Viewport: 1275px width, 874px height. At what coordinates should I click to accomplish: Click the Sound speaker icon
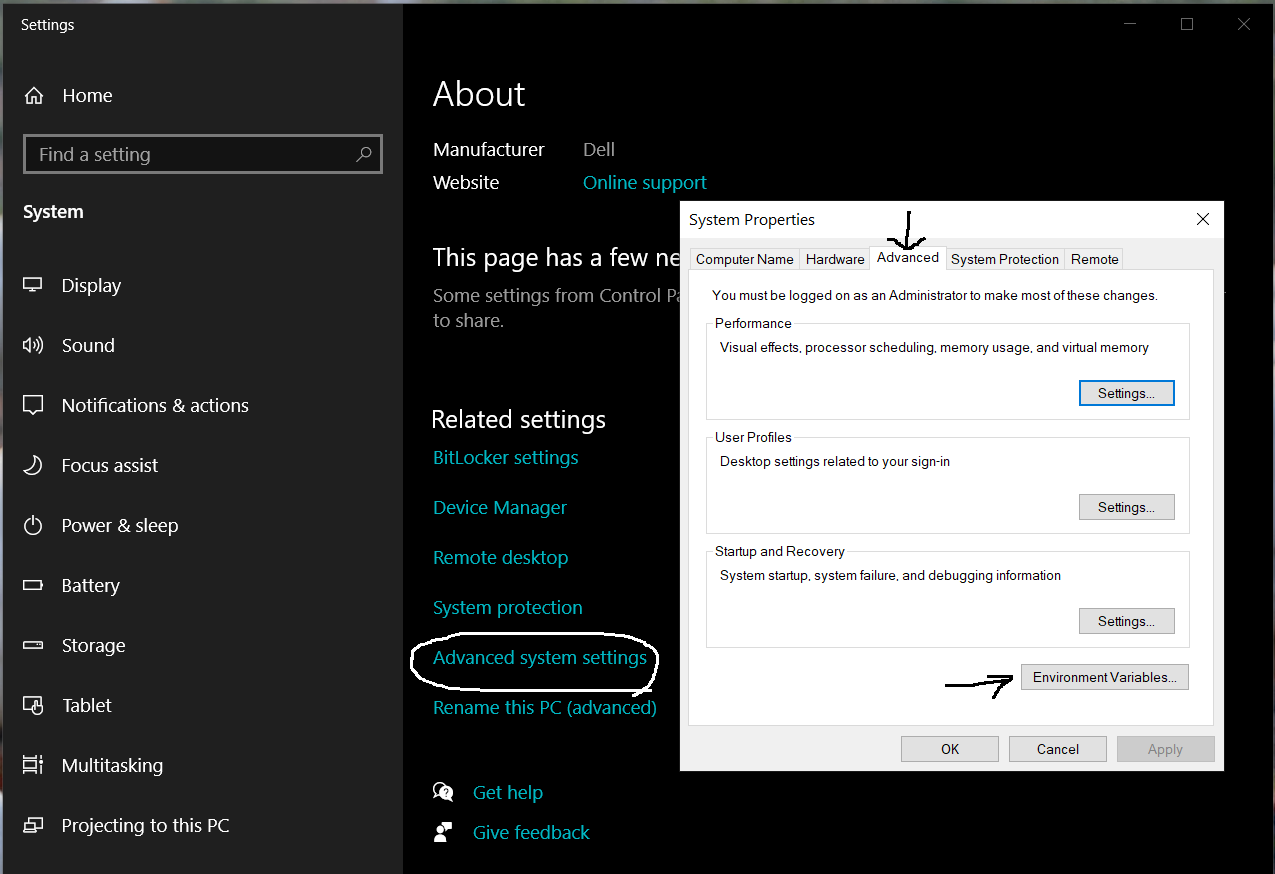[33, 345]
